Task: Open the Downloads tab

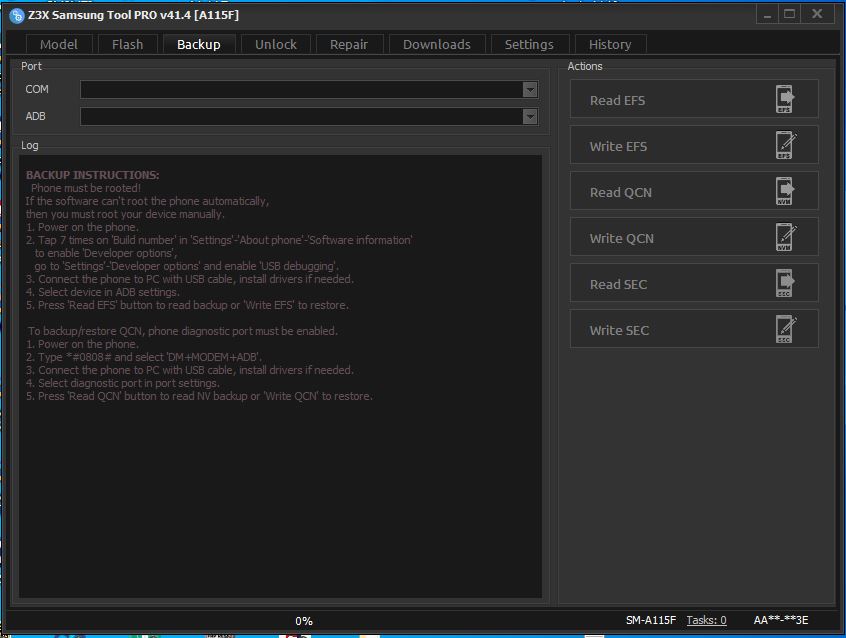Action: 437,44
